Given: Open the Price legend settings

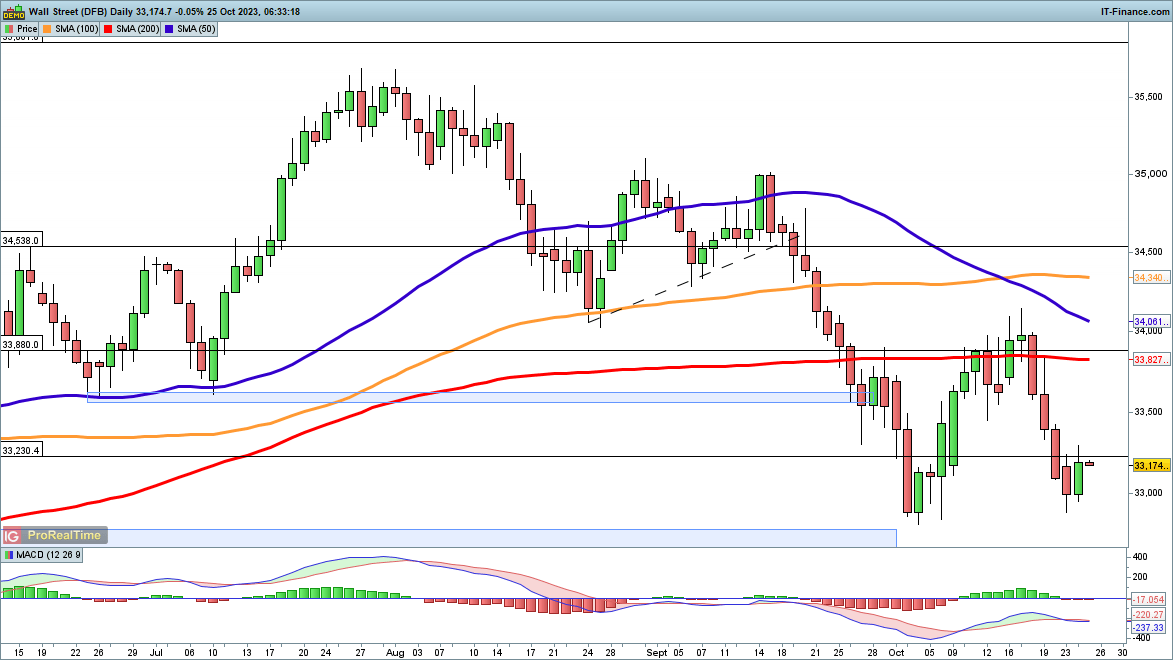Looking at the screenshot, I should [x=21, y=29].
